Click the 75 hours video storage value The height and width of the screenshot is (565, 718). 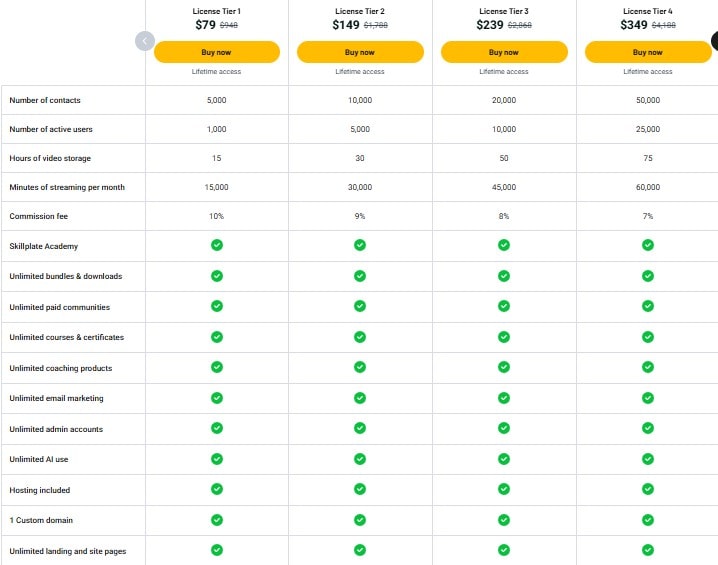click(x=648, y=158)
